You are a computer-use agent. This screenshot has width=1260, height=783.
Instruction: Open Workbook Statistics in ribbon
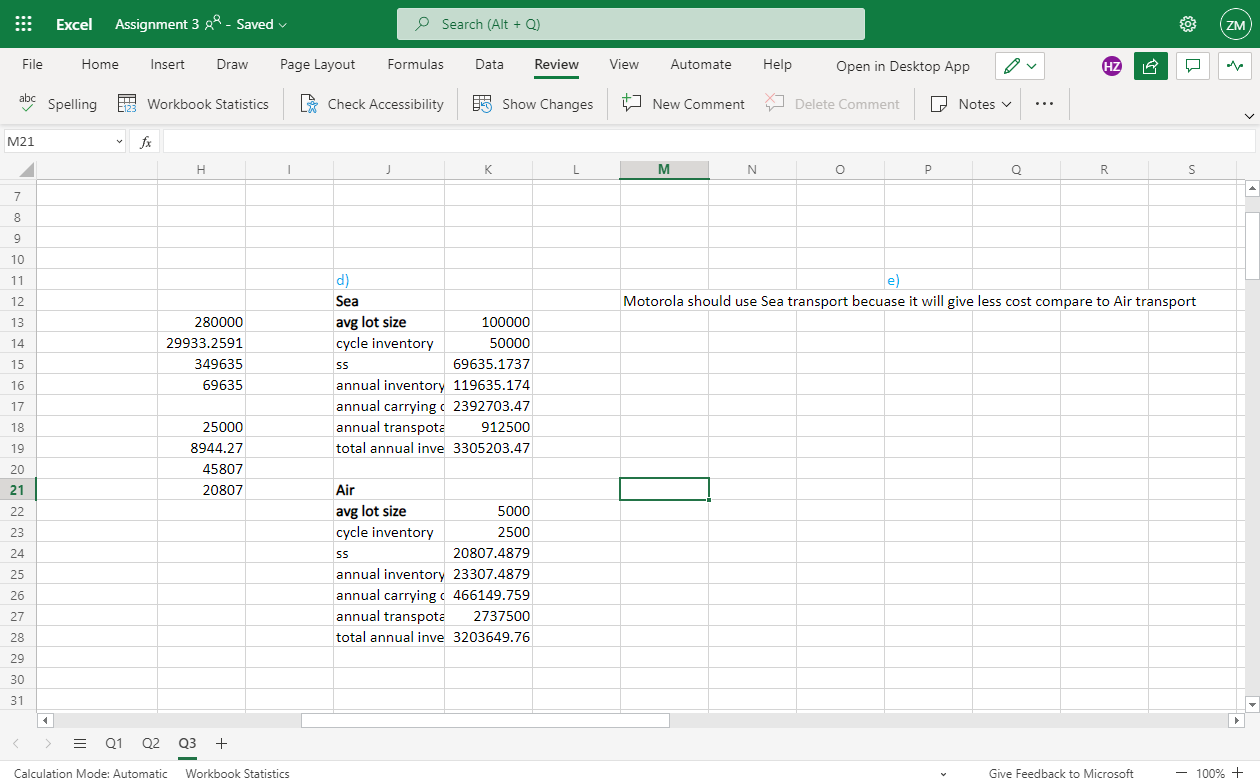click(193, 104)
